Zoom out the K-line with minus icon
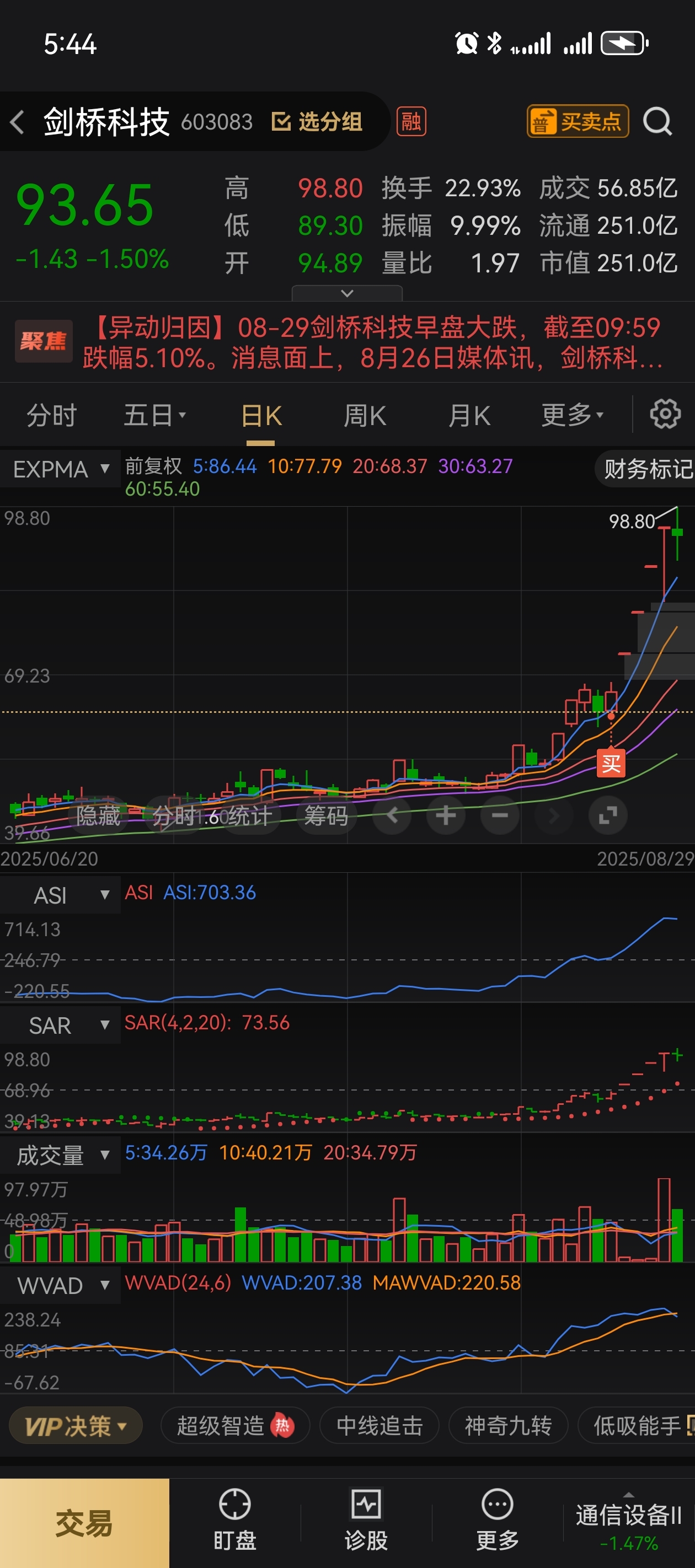695x1568 pixels. 500,815
